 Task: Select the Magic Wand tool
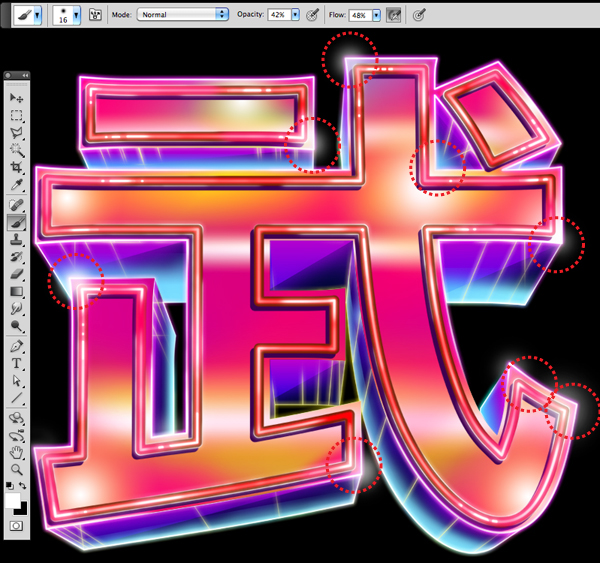[16, 150]
